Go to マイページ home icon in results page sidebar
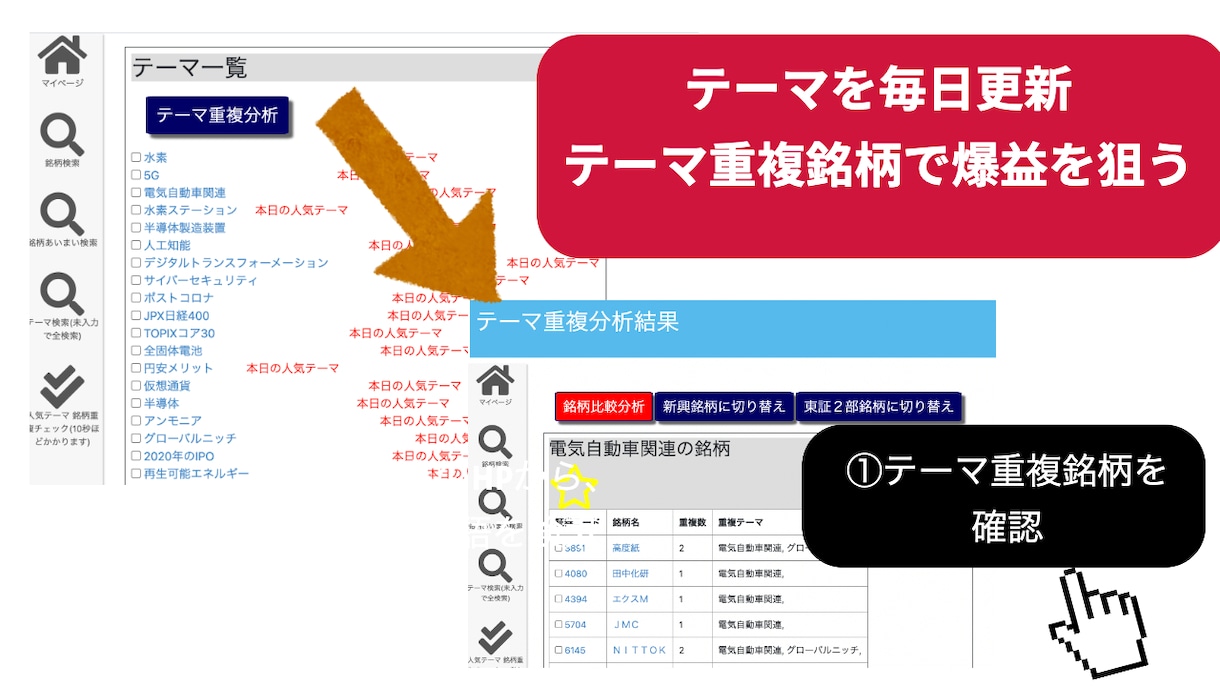This screenshot has height=686, width=1220. (x=494, y=380)
